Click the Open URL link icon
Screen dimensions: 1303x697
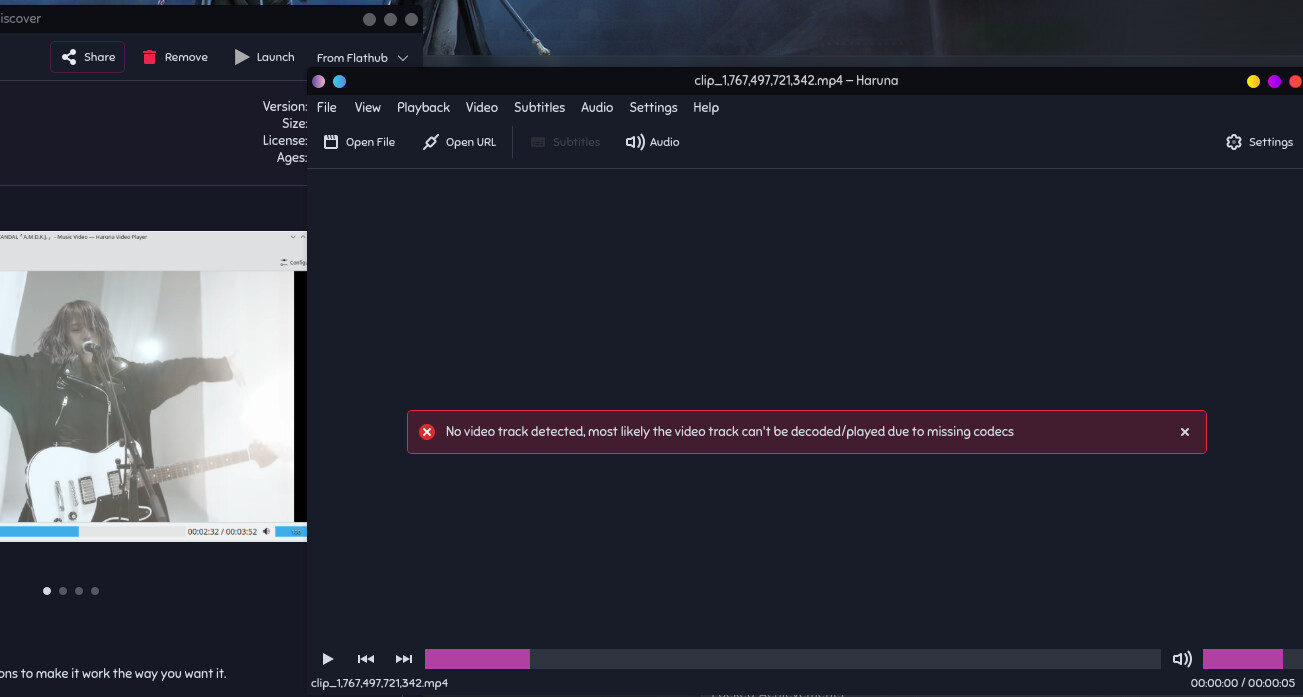coord(431,142)
